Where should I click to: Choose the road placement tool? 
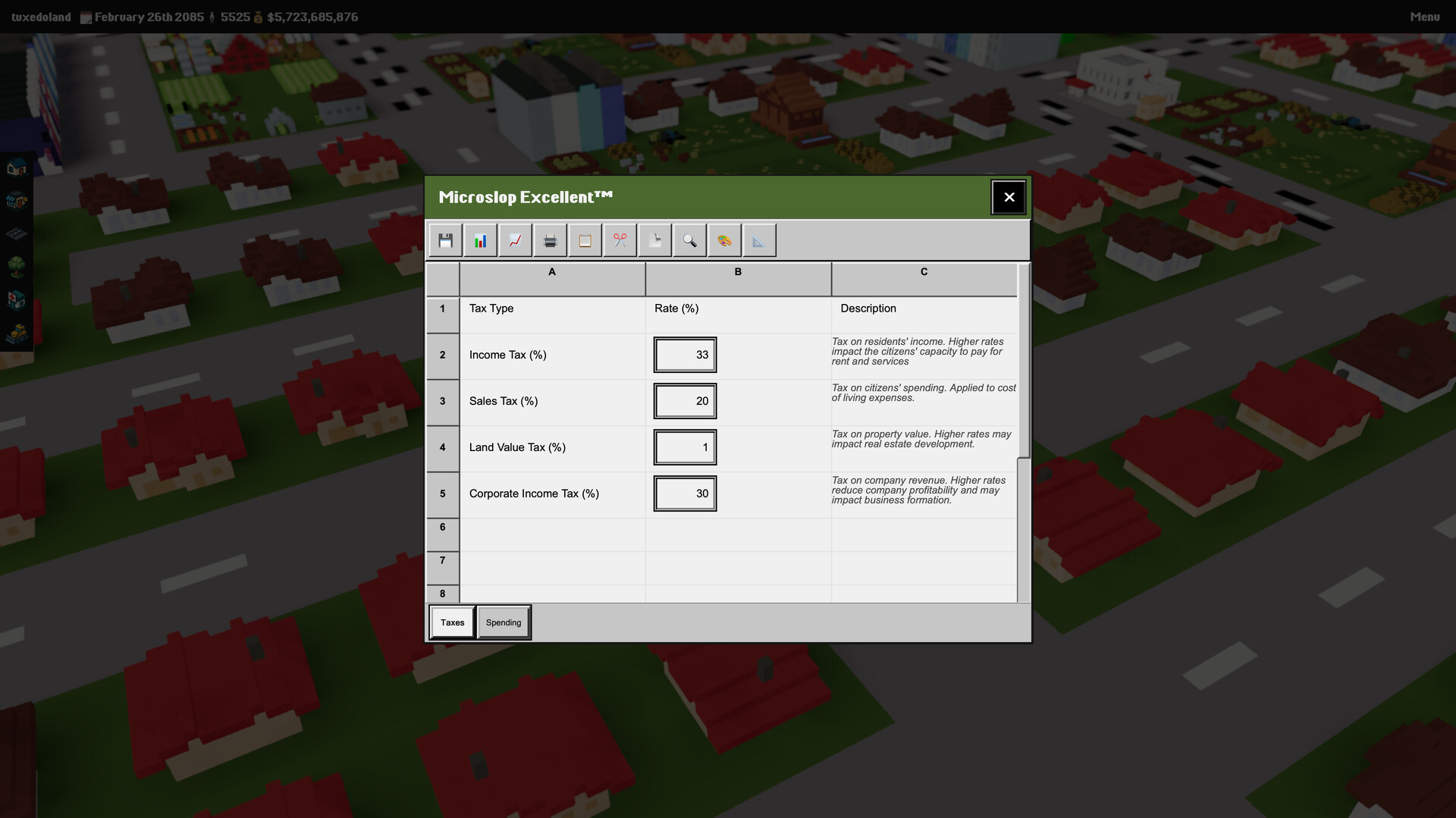16,233
